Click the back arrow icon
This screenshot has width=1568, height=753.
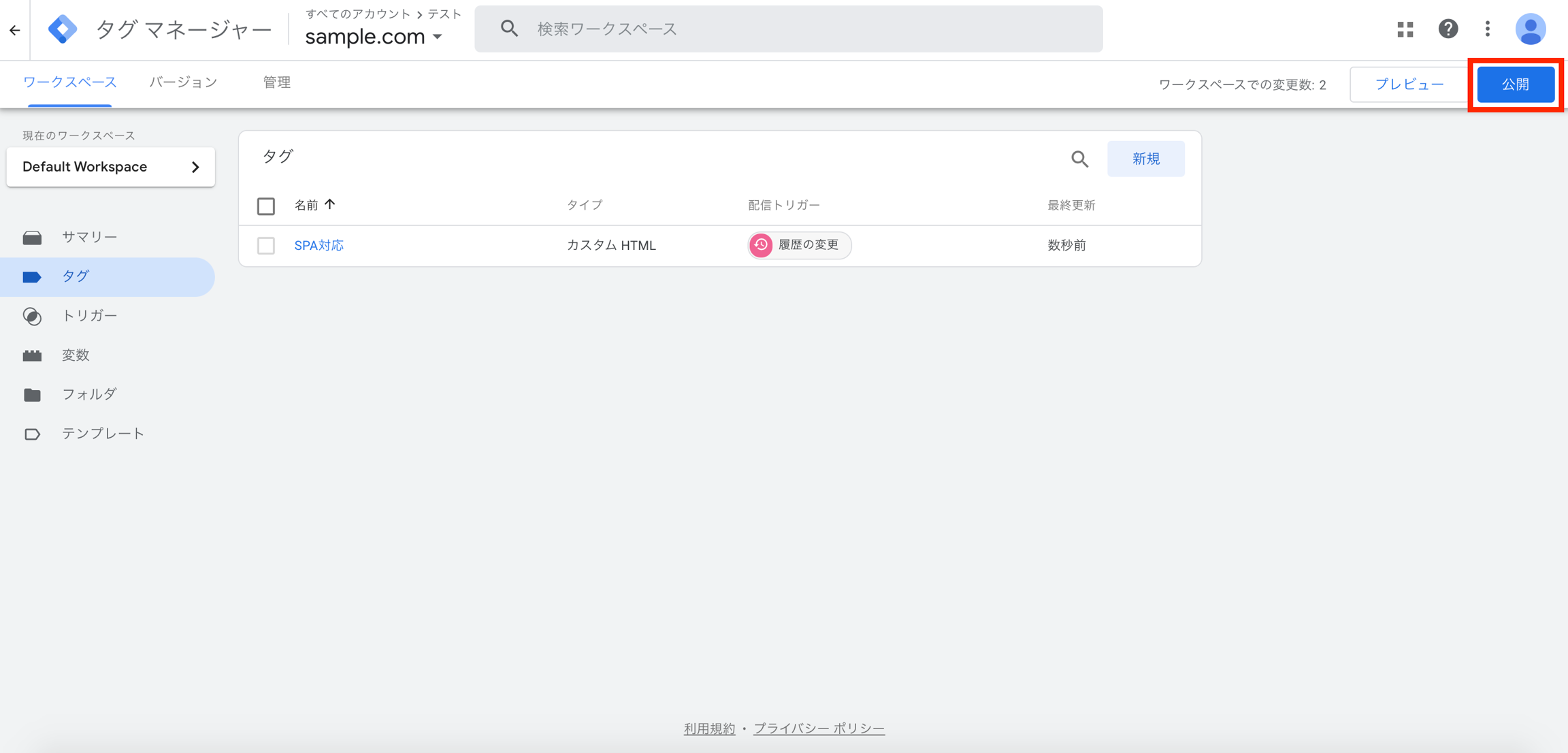pyautogui.click(x=15, y=30)
